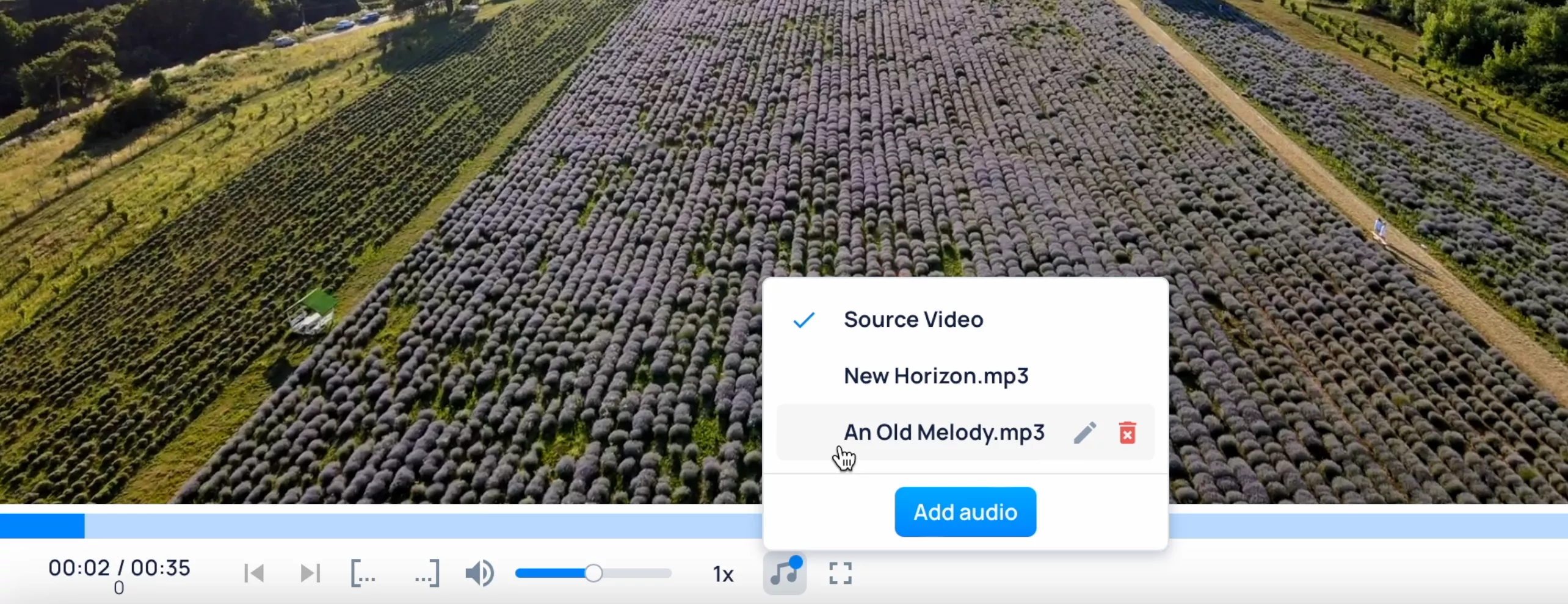
Task: Edit An Old Melody.mp3 with the pencil icon
Action: (1085, 433)
